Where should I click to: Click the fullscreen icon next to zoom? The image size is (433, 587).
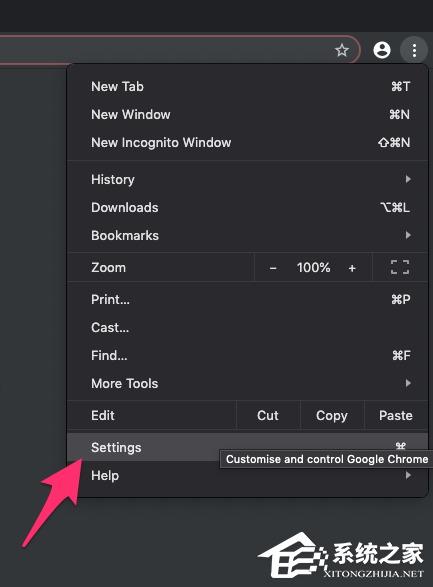[400, 267]
